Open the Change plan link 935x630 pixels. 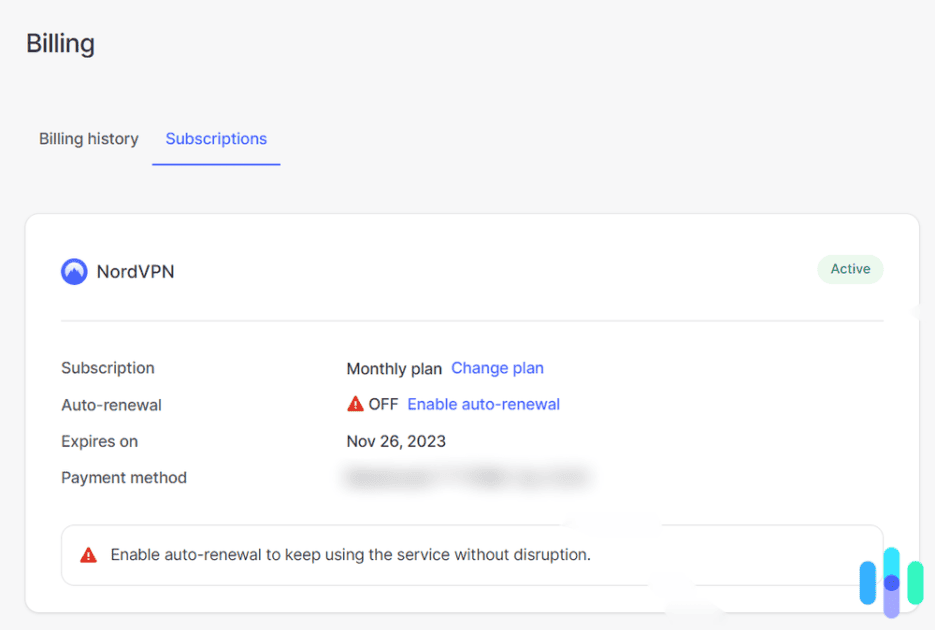coord(497,368)
